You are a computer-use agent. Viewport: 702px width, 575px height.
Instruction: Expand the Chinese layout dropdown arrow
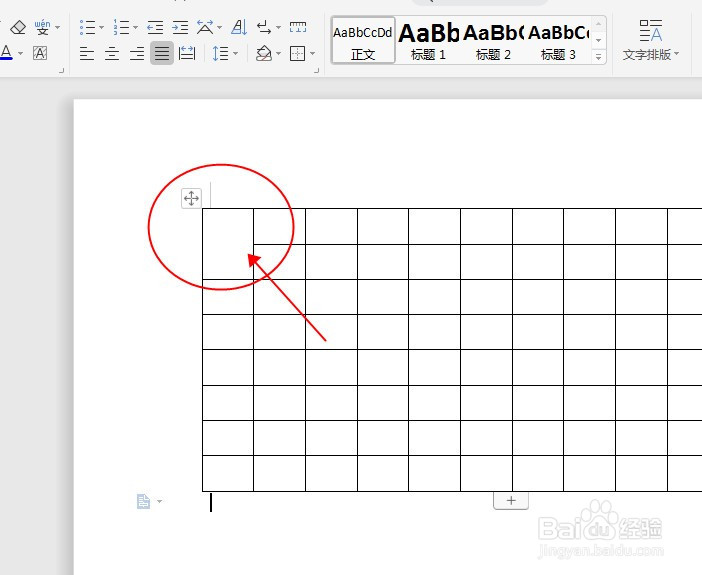(219, 27)
